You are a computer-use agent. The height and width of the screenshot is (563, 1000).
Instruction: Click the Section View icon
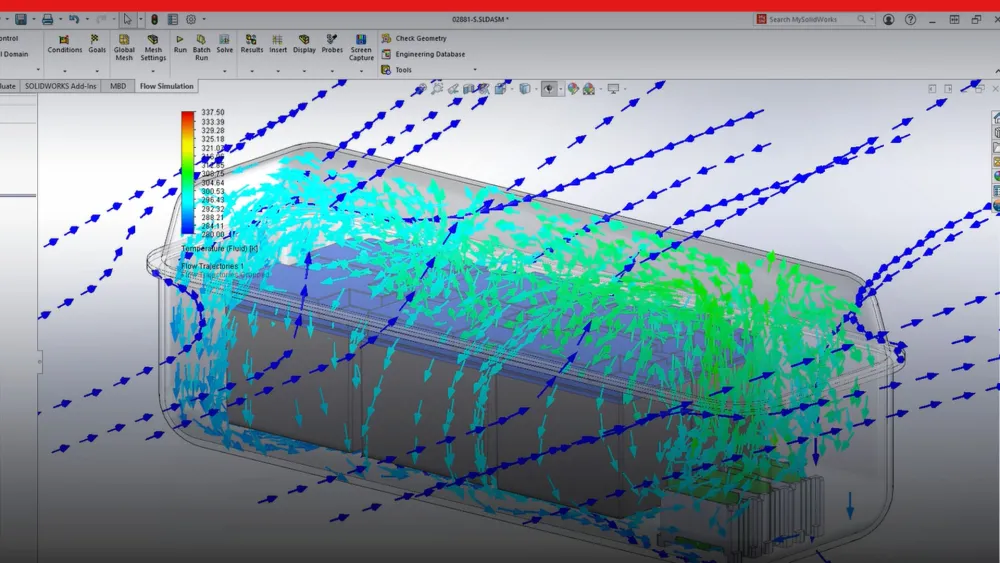click(469, 89)
